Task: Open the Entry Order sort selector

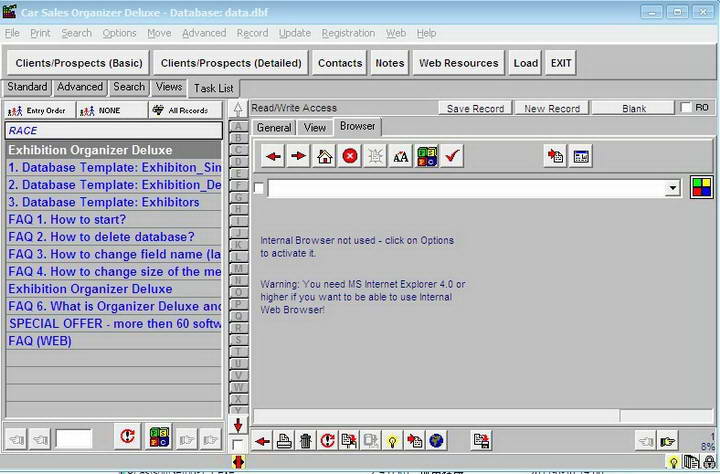Action: click(40, 111)
